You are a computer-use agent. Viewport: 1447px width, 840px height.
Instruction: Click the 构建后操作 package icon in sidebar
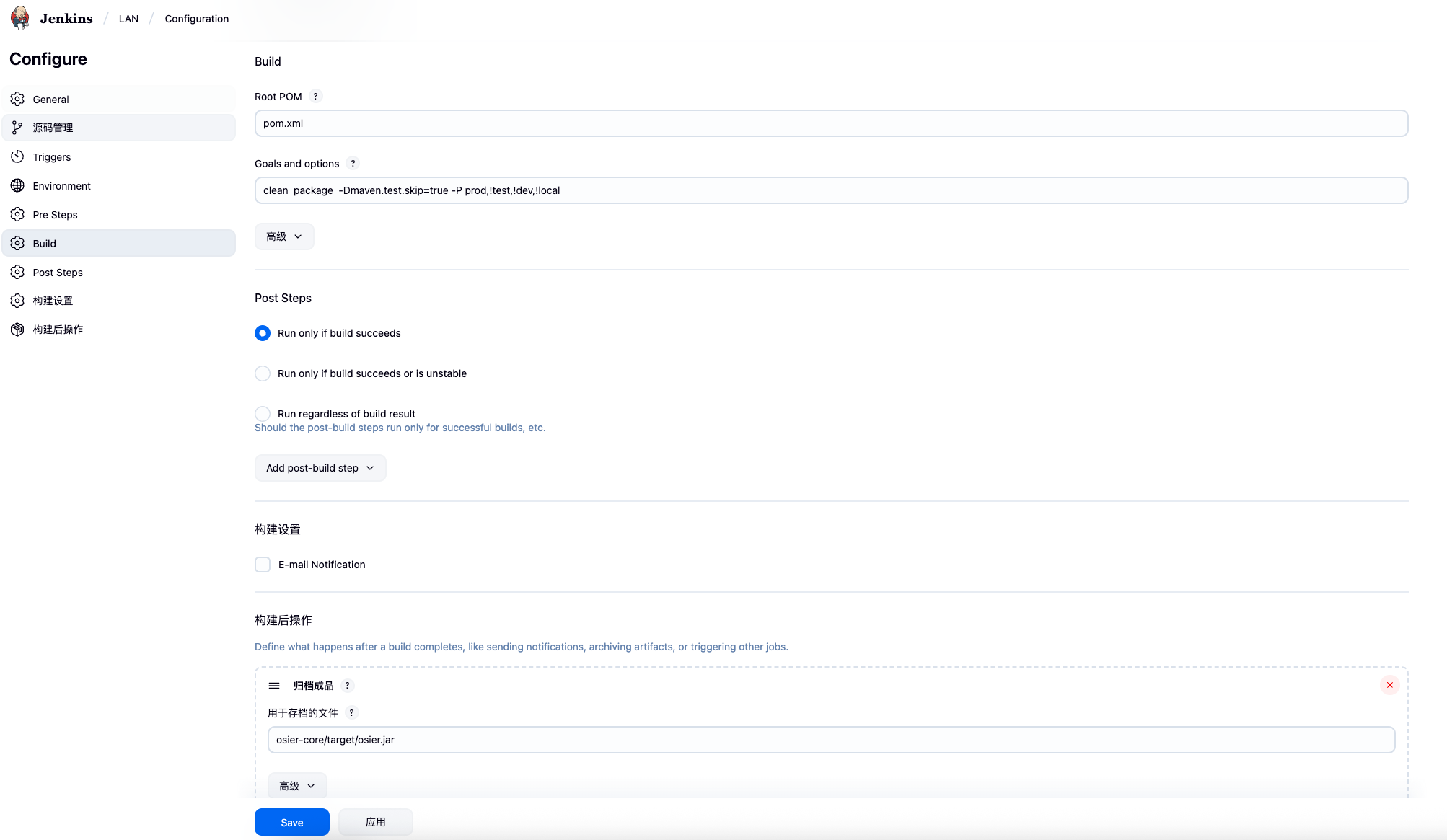point(17,330)
